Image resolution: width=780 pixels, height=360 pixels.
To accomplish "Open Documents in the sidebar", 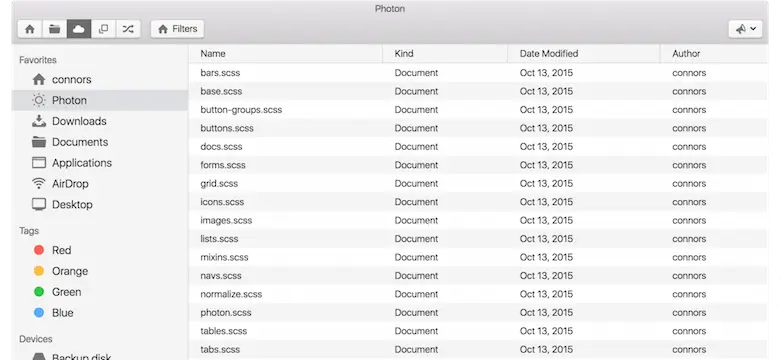I will coord(99,142).
